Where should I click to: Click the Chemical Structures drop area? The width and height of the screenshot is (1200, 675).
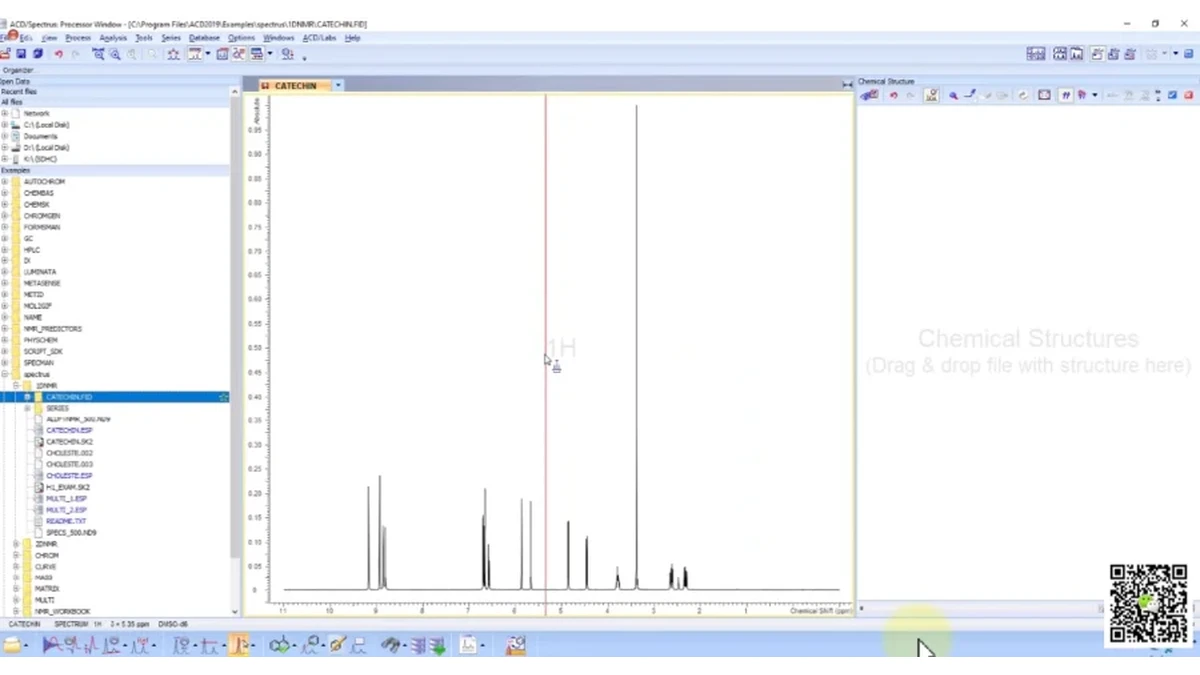pos(1028,351)
